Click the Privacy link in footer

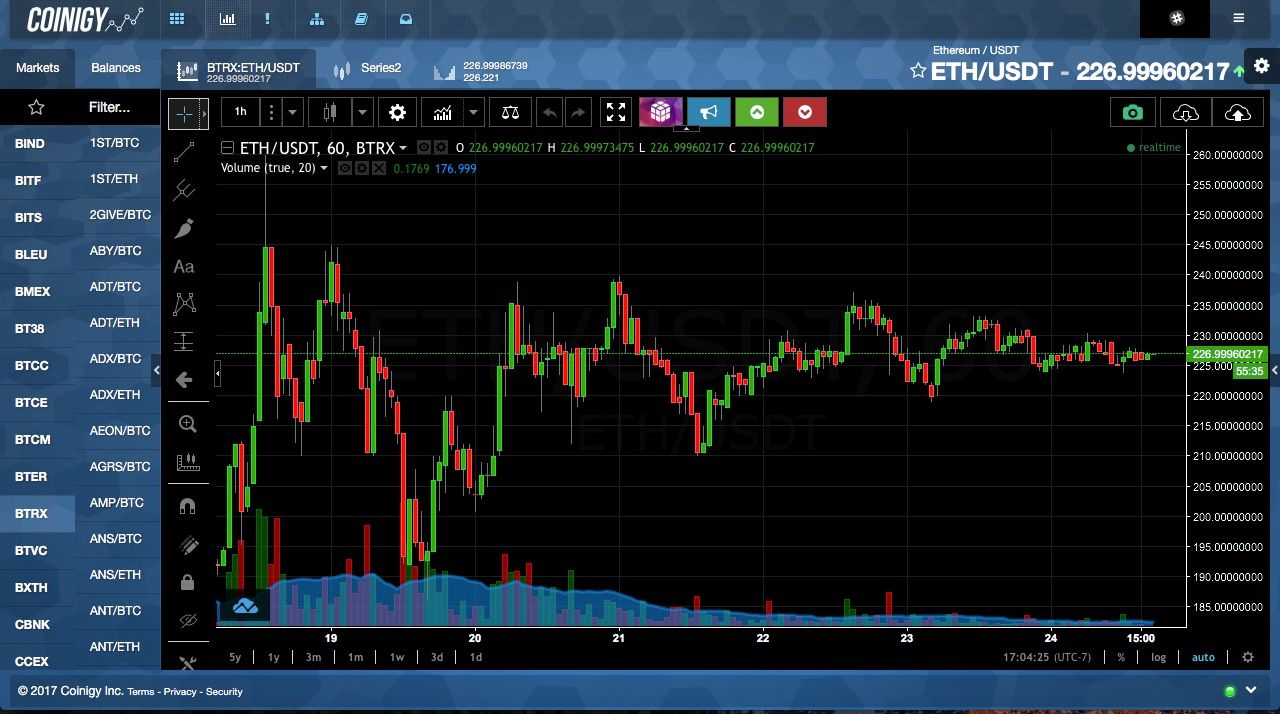pos(180,691)
